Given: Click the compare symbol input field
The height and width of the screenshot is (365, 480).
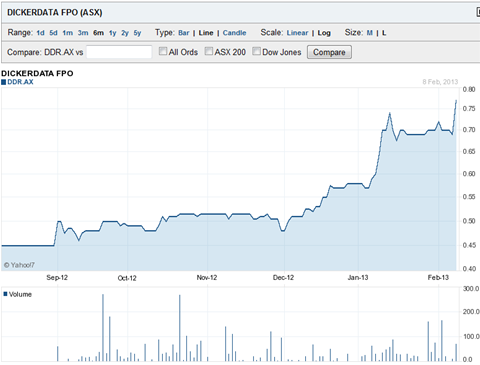Looking at the screenshot, I should click(x=119, y=52).
